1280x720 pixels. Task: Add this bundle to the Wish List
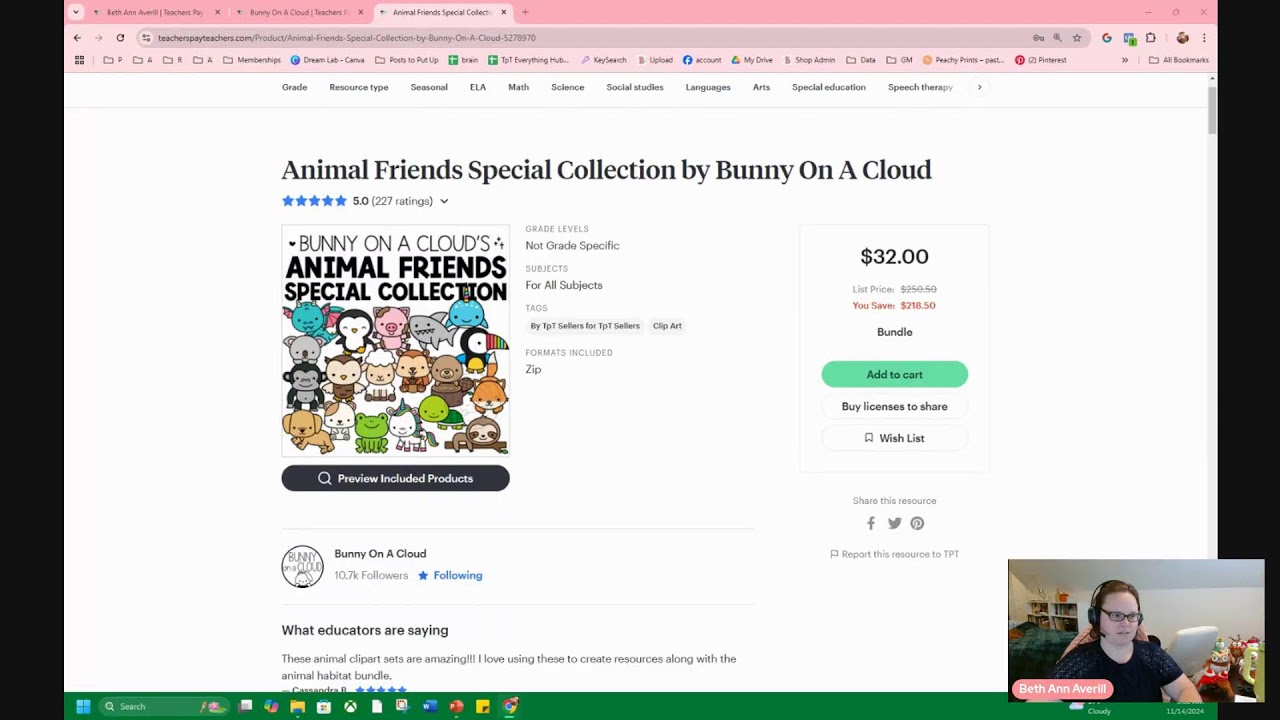[894, 438]
